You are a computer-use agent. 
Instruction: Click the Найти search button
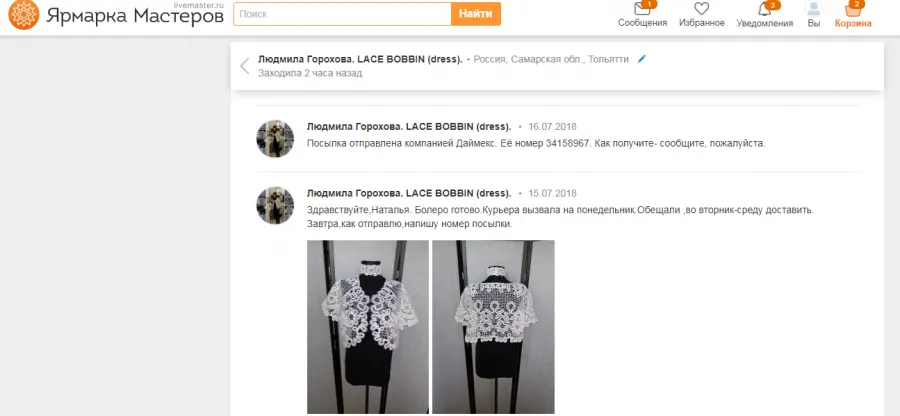(x=476, y=14)
